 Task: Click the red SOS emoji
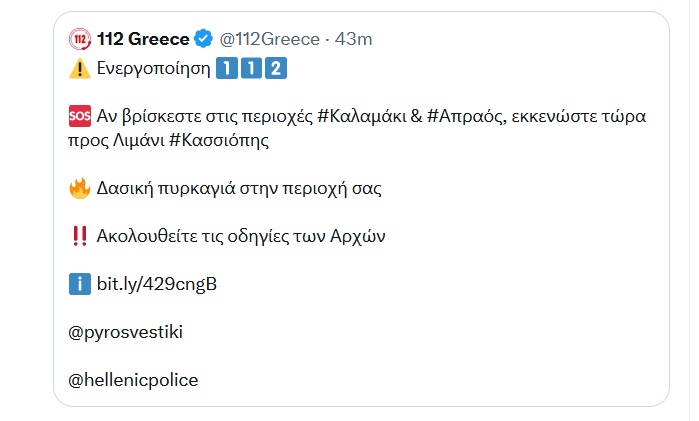point(80,117)
